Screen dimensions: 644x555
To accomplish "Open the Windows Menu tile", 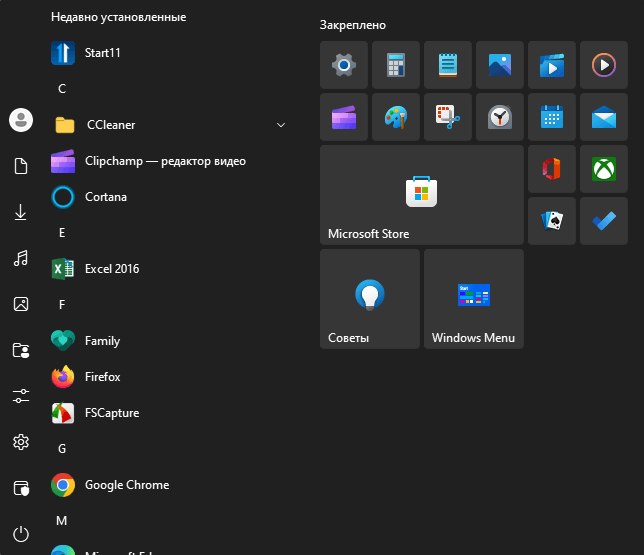I will (474, 299).
